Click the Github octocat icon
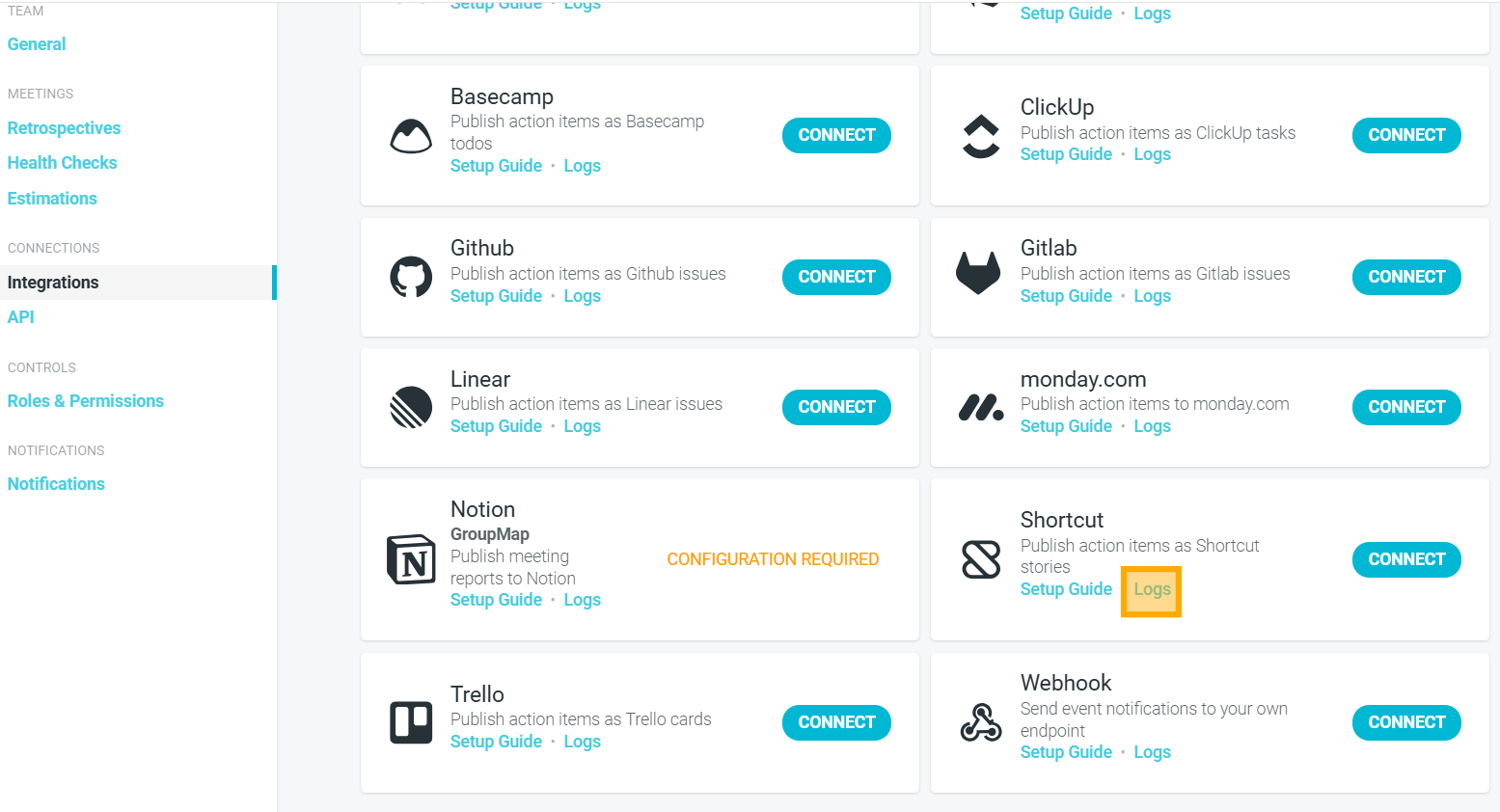This screenshot has height=812, width=1500. click(411, 278)
